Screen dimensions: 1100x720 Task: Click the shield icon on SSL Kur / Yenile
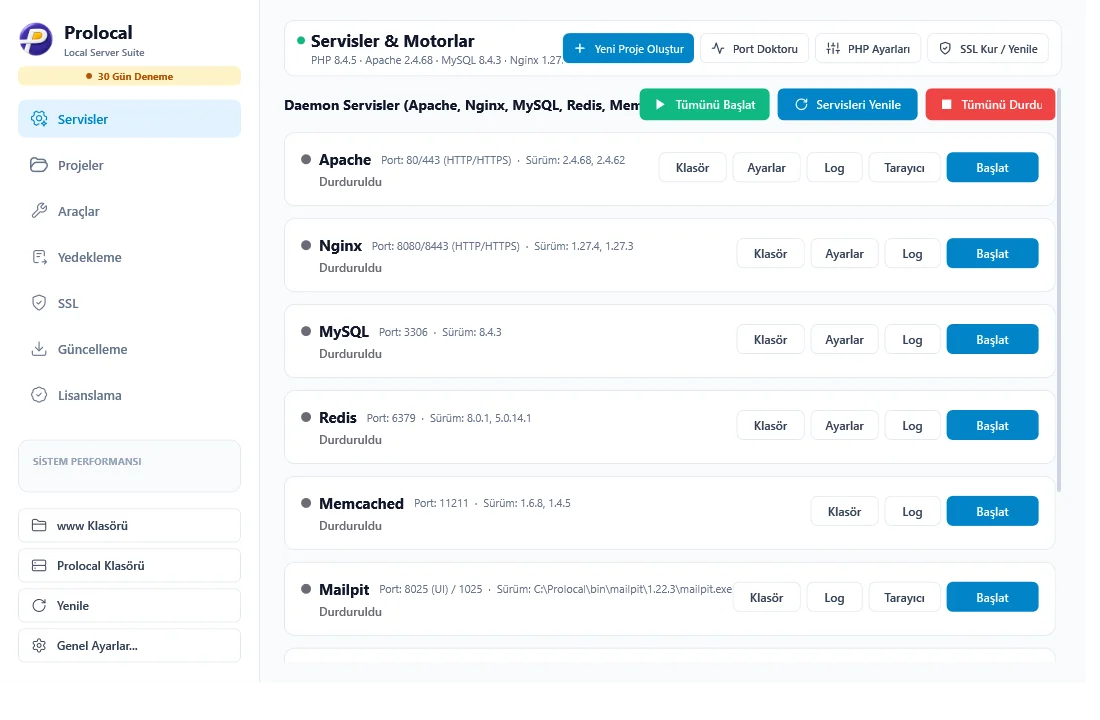945,48
